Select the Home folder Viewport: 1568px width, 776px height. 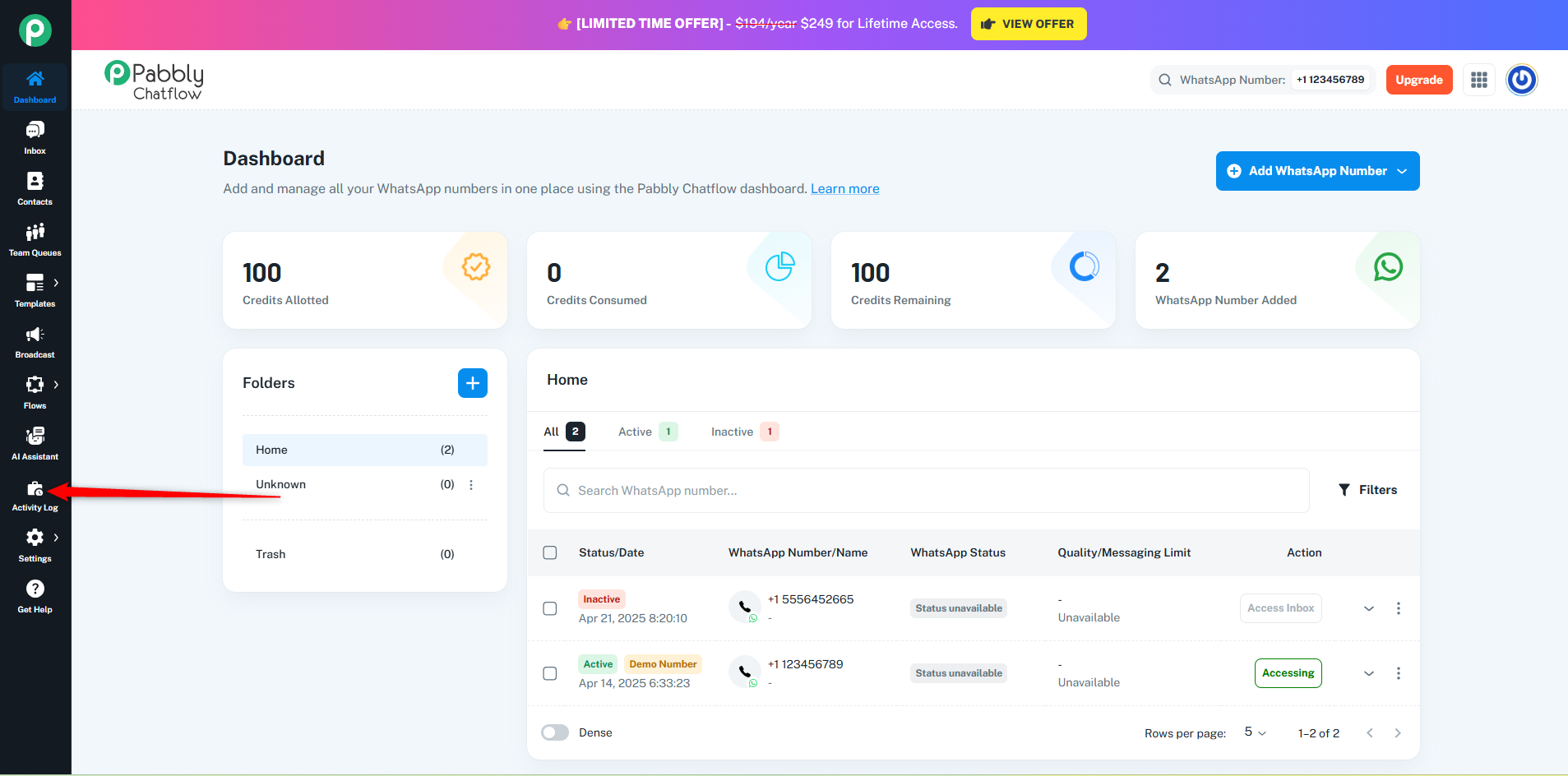click(365, 450)
